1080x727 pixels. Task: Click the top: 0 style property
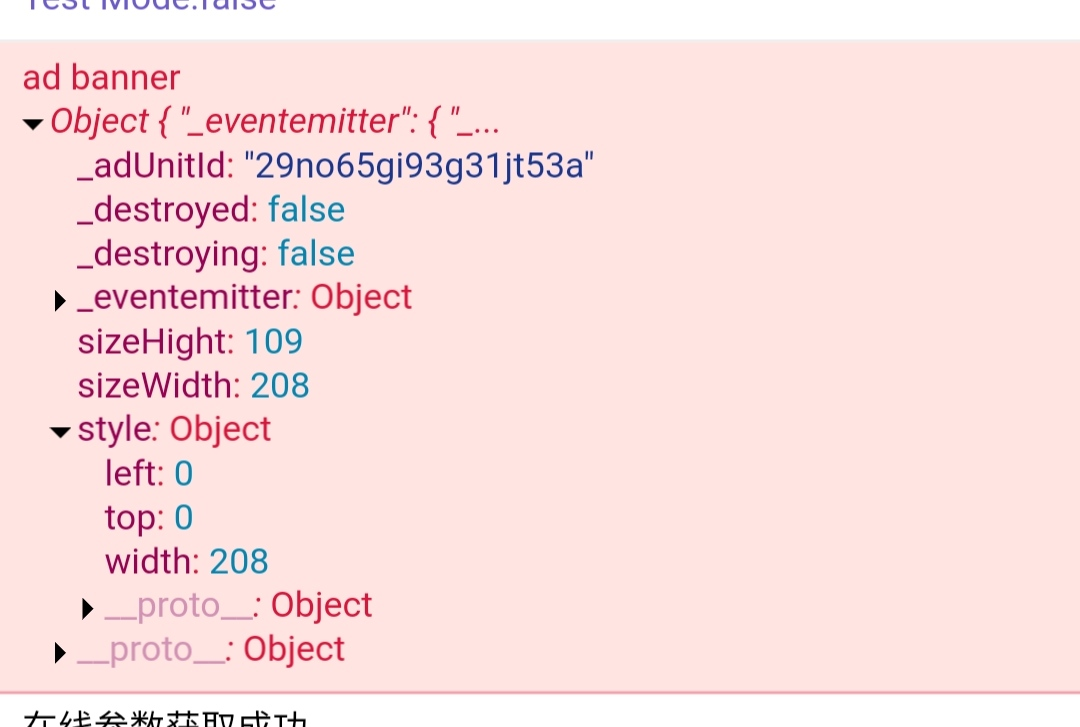click(x=149, y=518)
